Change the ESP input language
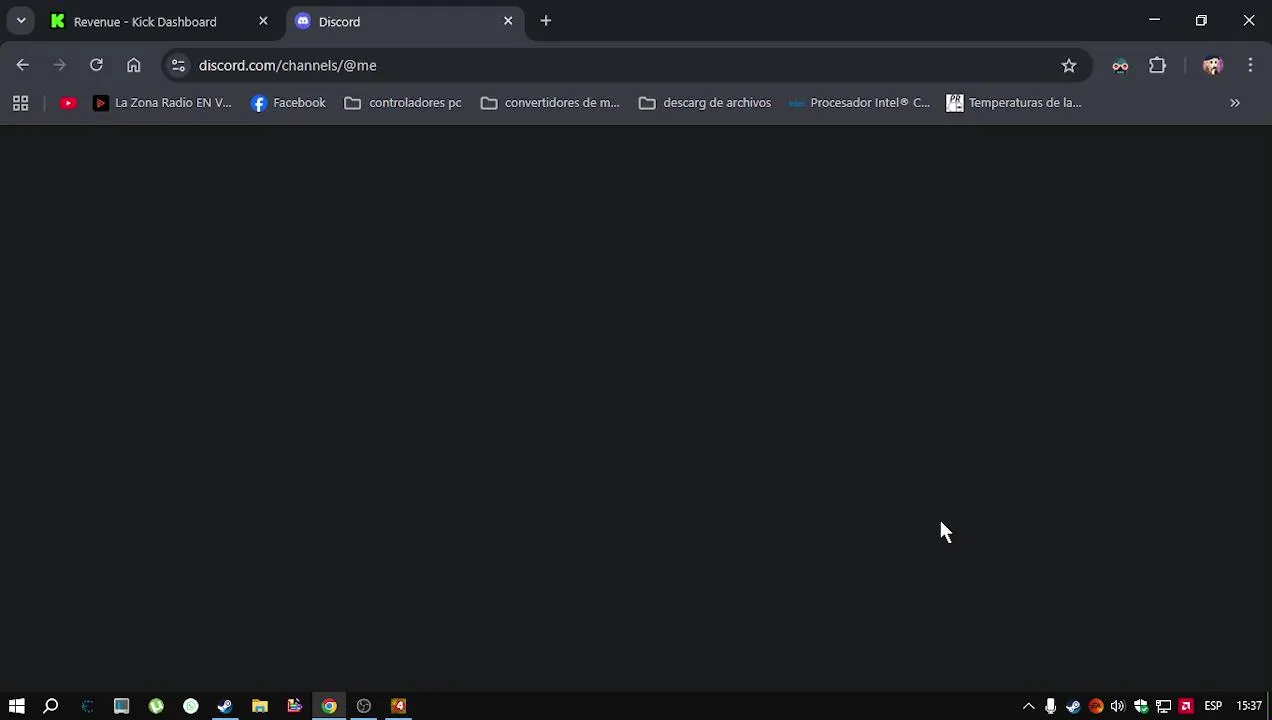The height and width of the screenshot is (720, 1272). [1213, 706]
